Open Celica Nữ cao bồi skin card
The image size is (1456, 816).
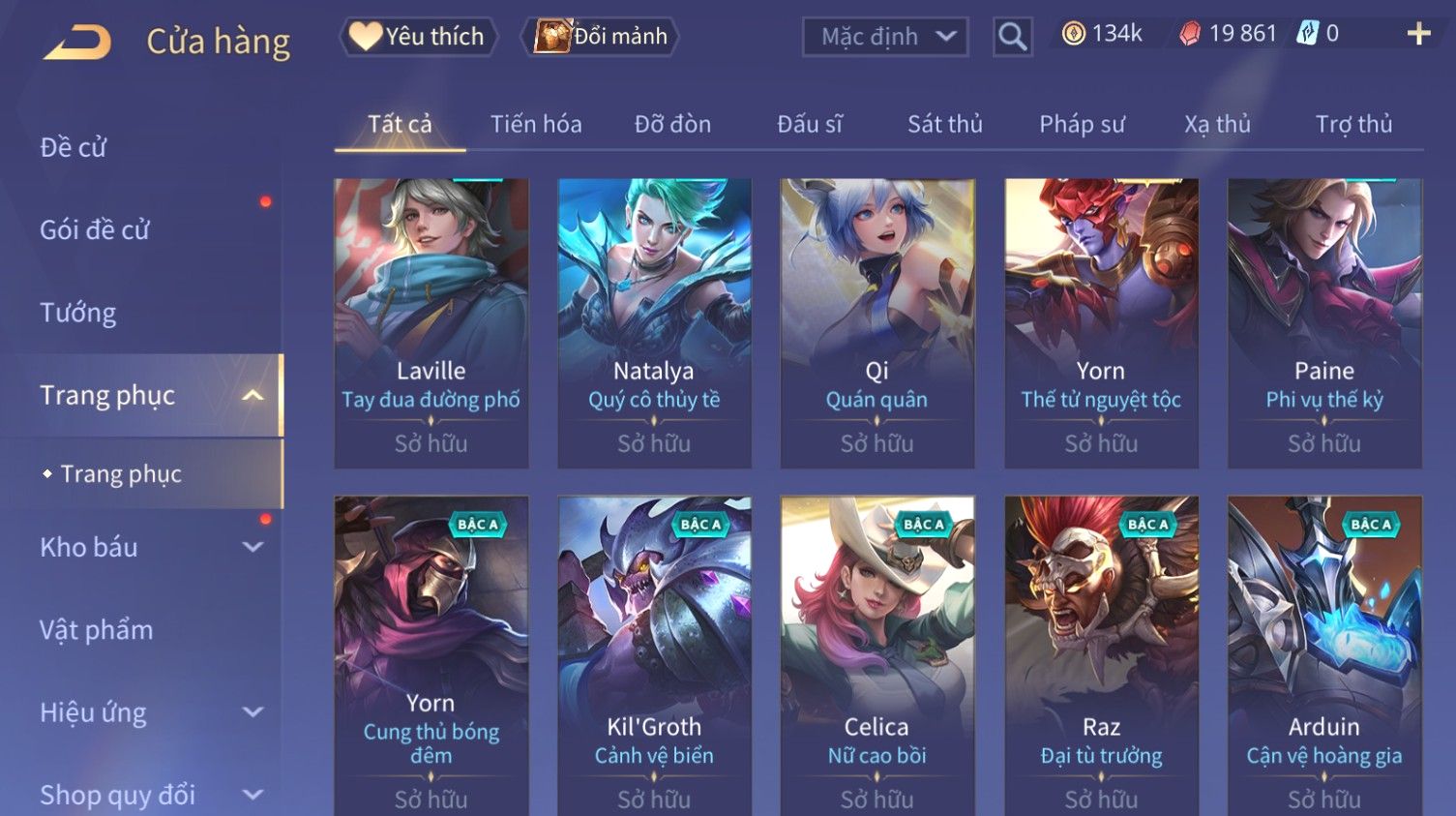click(877, 655)
